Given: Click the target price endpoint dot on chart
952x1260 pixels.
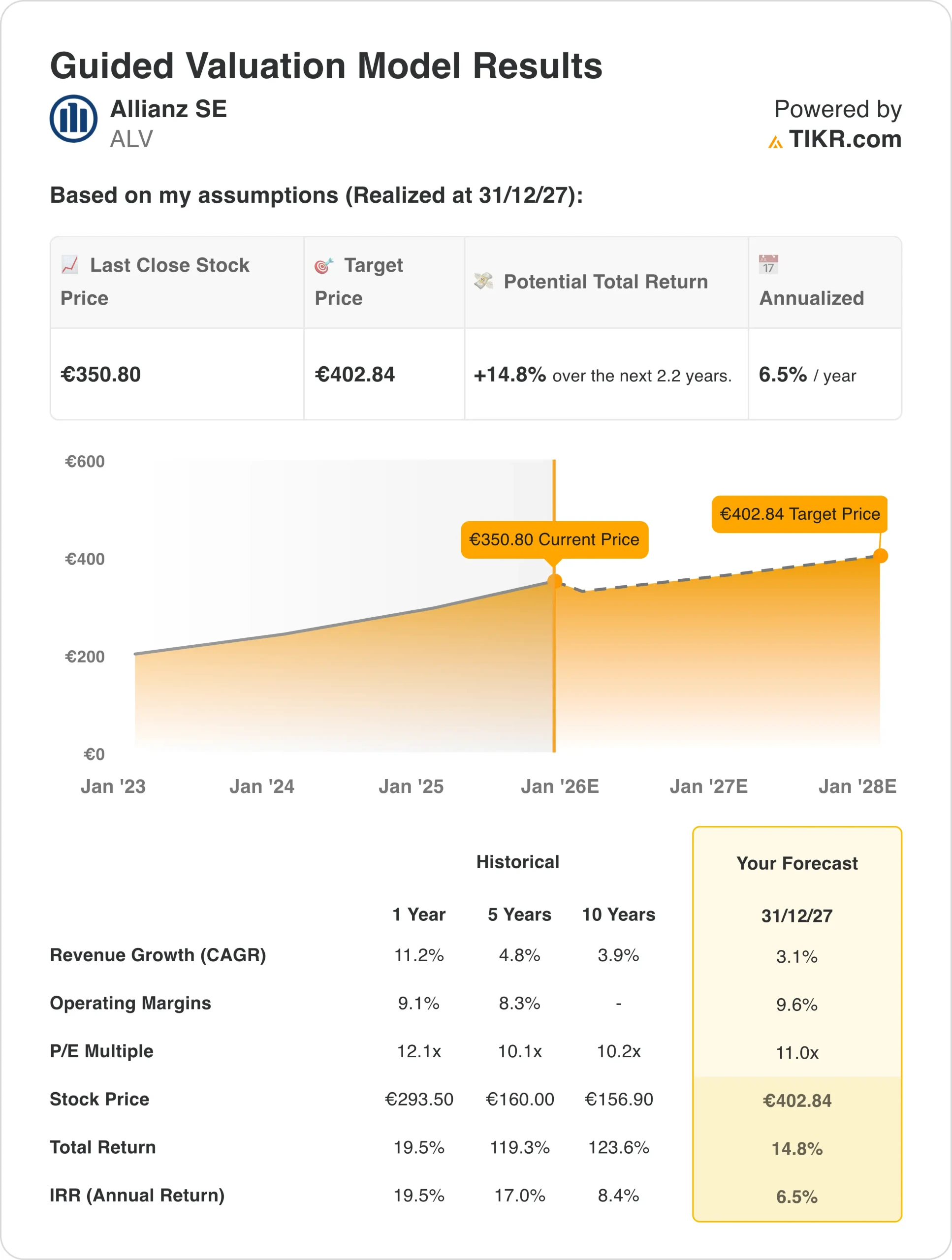Looking at the screenshot, I should [880, 556].
